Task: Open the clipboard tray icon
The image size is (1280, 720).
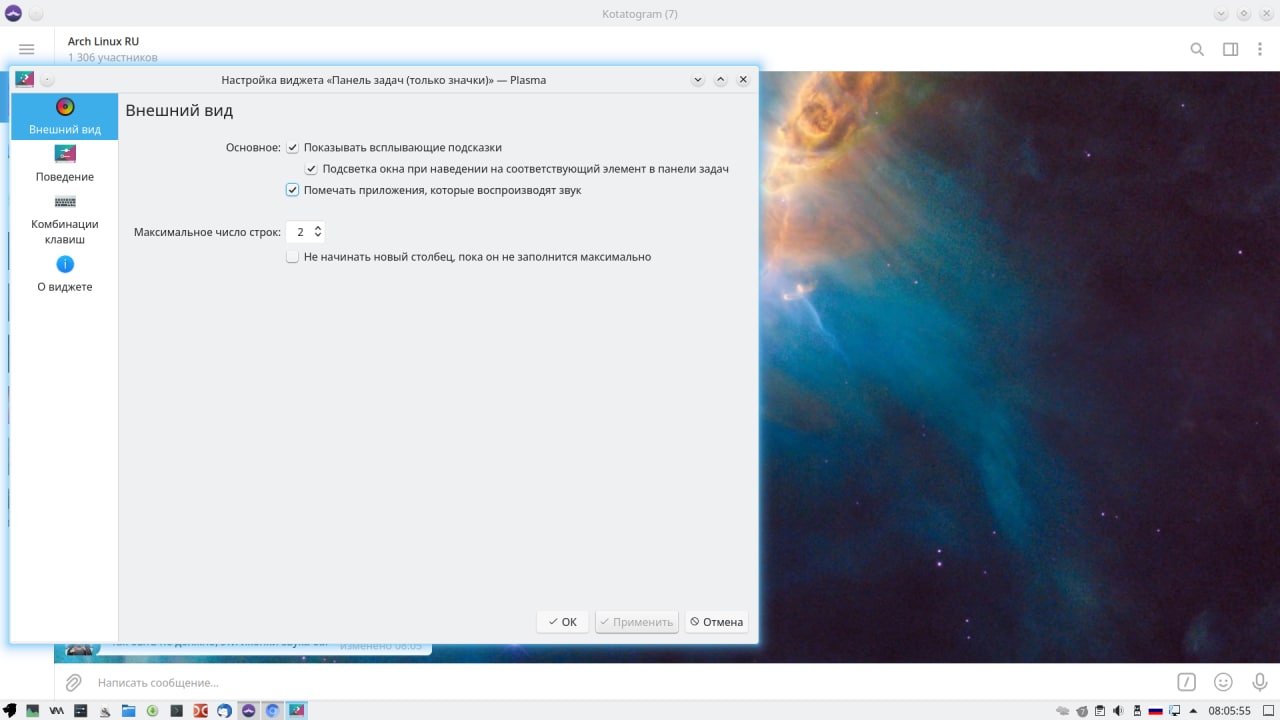Action: click(1100, 711)
